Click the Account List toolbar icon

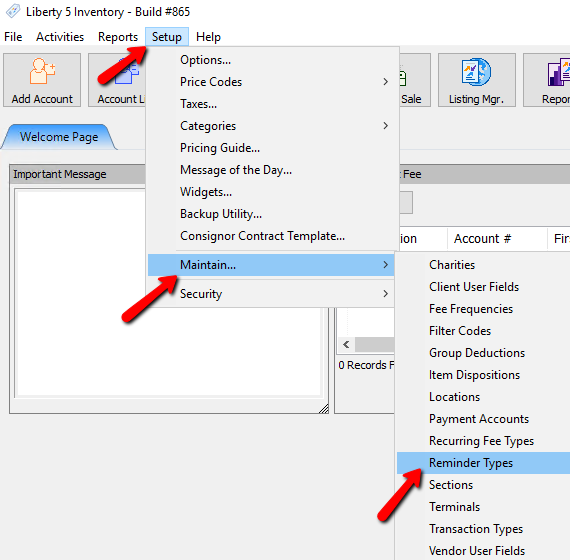point(117,80)
